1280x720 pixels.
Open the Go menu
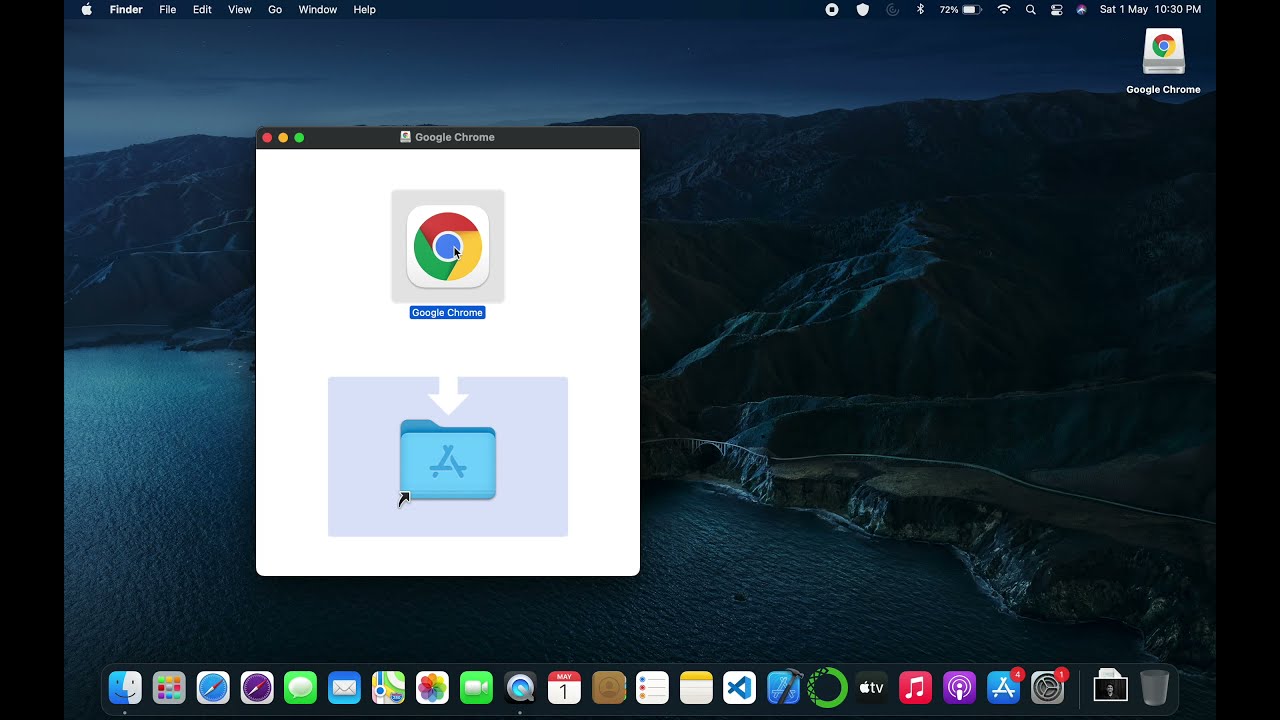(x=275, y=10)
